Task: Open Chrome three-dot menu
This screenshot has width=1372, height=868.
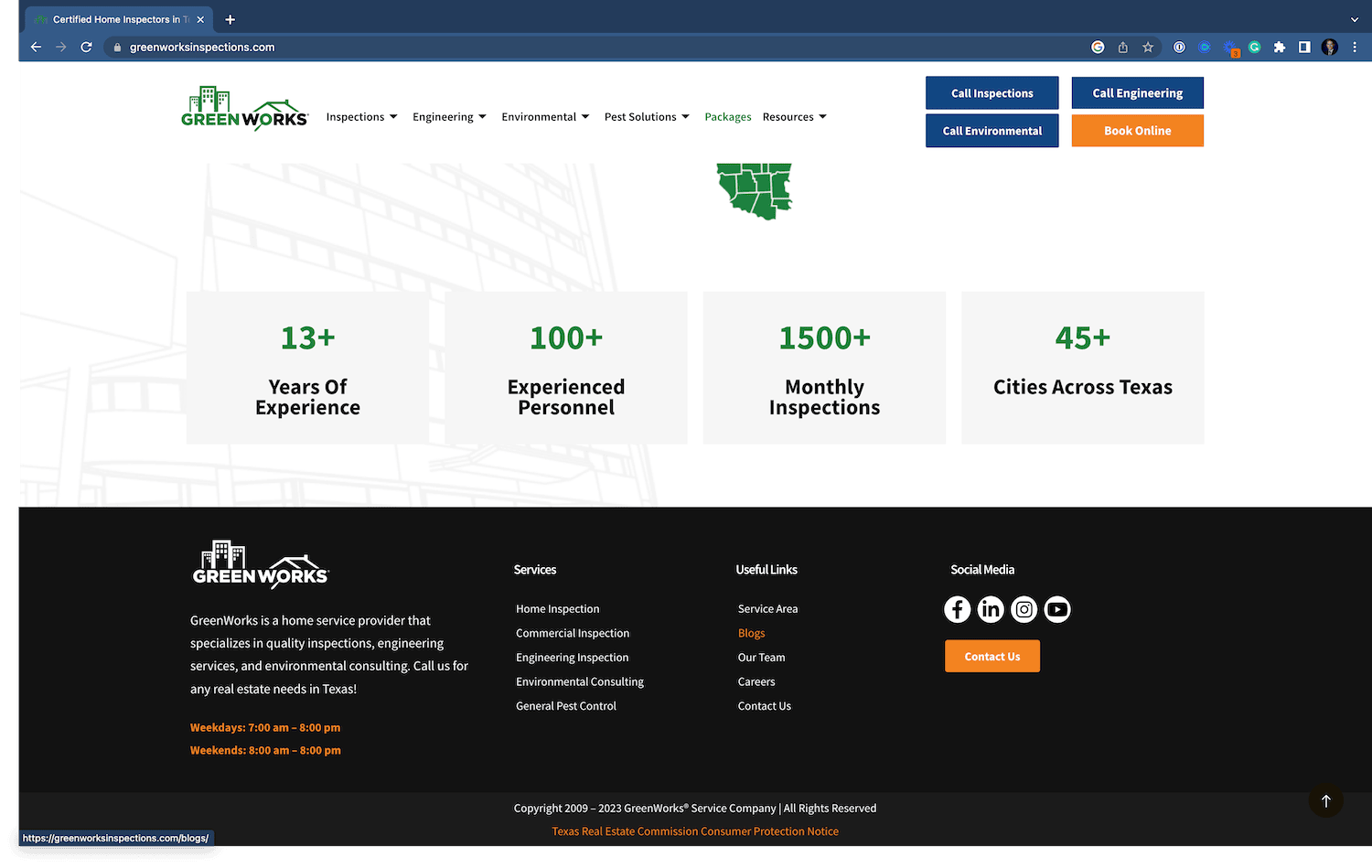Action: coord(1355,47)
